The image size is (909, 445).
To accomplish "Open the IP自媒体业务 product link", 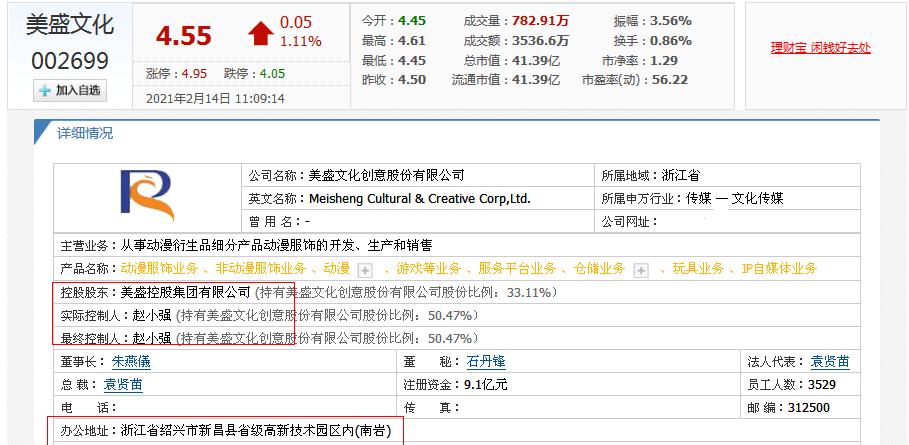I will tap(779, 268).
